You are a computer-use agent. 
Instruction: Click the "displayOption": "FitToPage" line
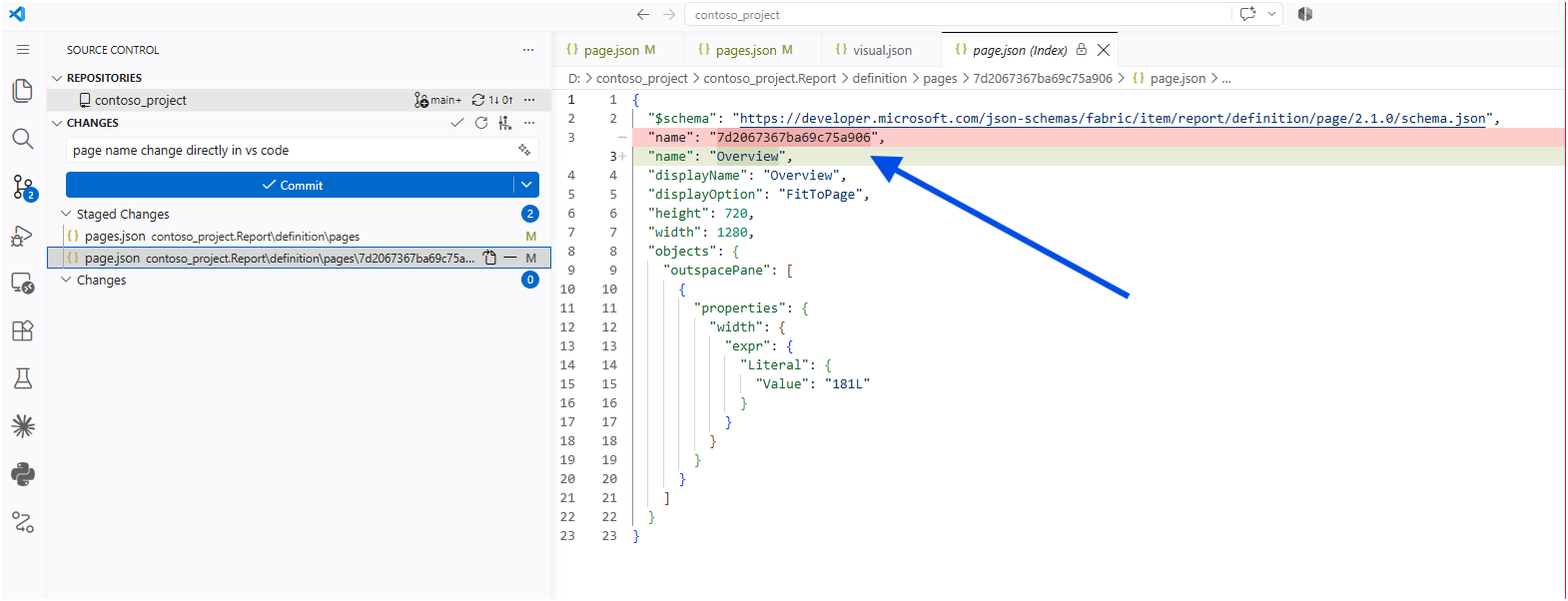759,194
